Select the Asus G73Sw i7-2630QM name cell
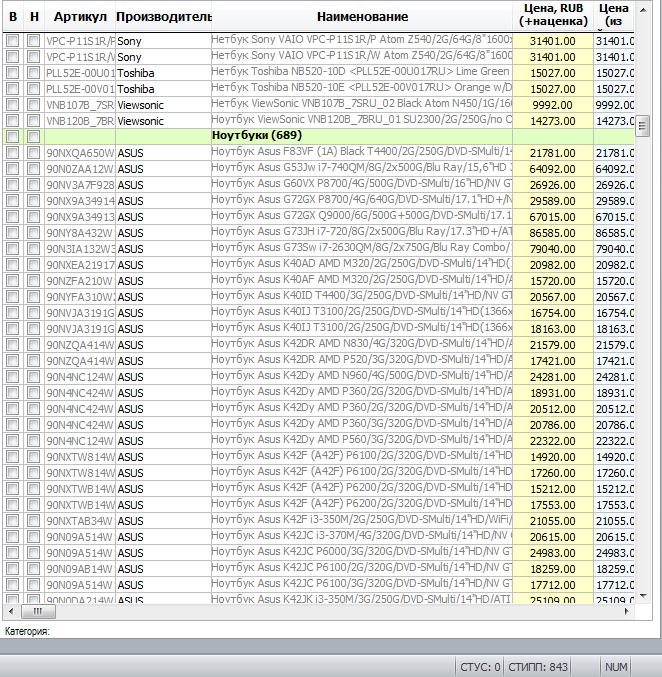Screen dimensions: 662x677 pos(362,248)
